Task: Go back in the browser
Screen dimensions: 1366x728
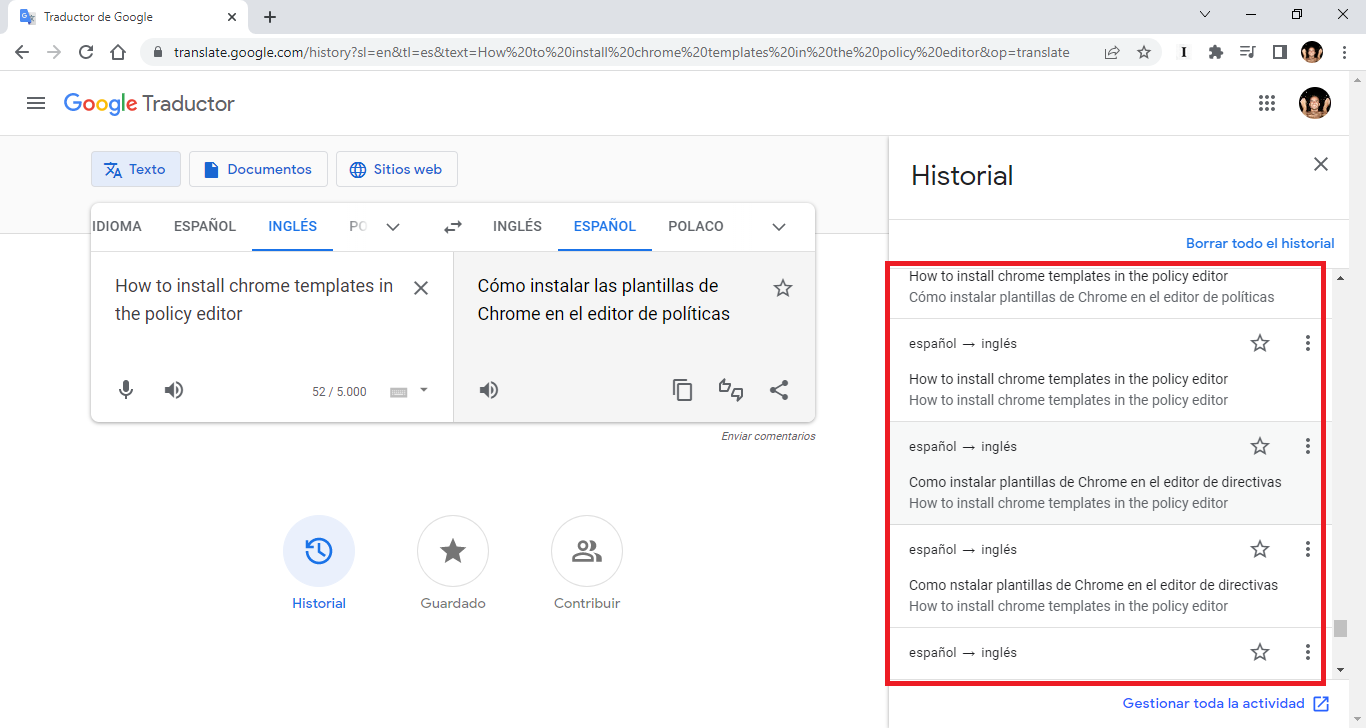Action: 22,52
